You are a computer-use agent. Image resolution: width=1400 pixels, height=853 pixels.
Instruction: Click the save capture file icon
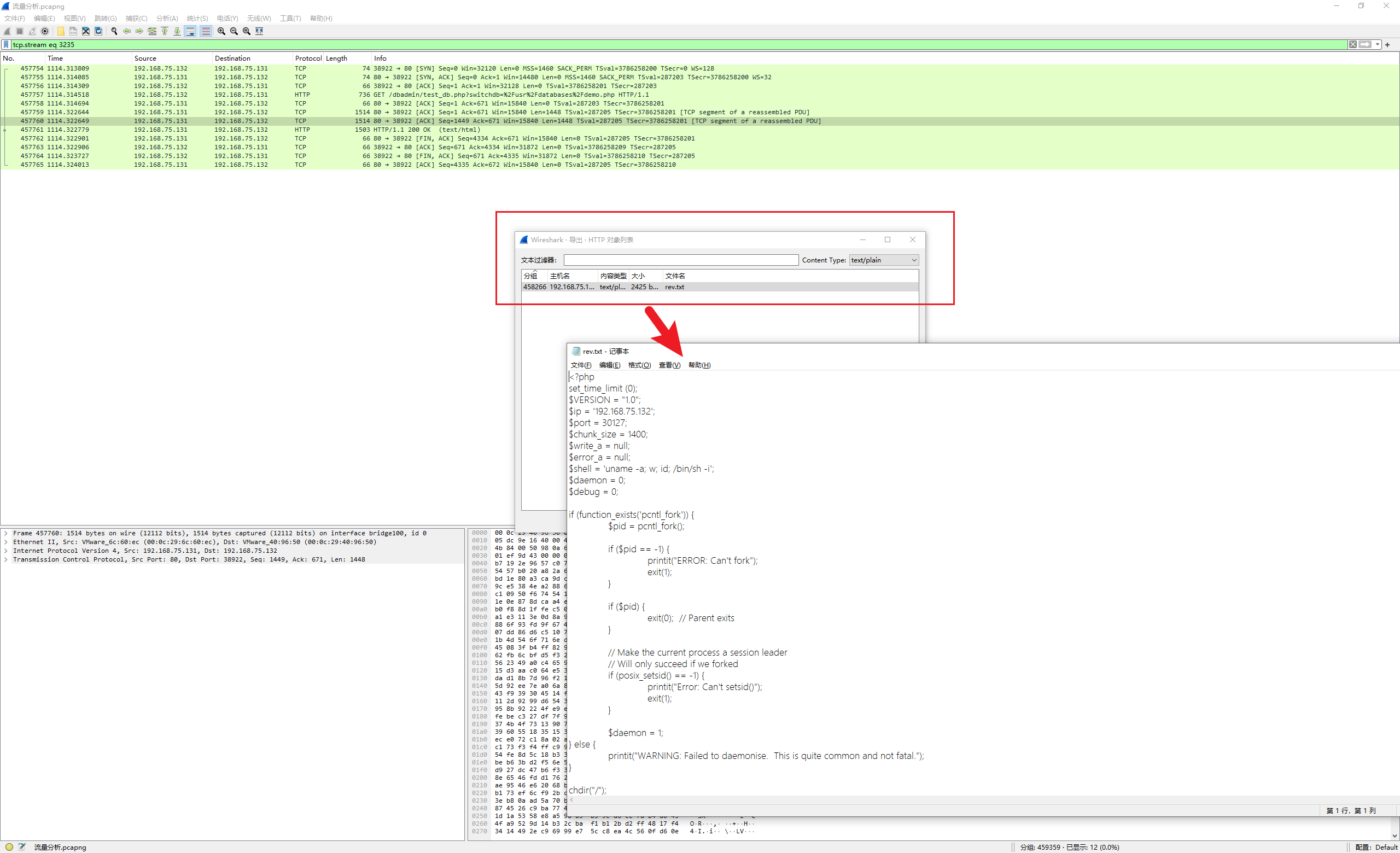73,31
